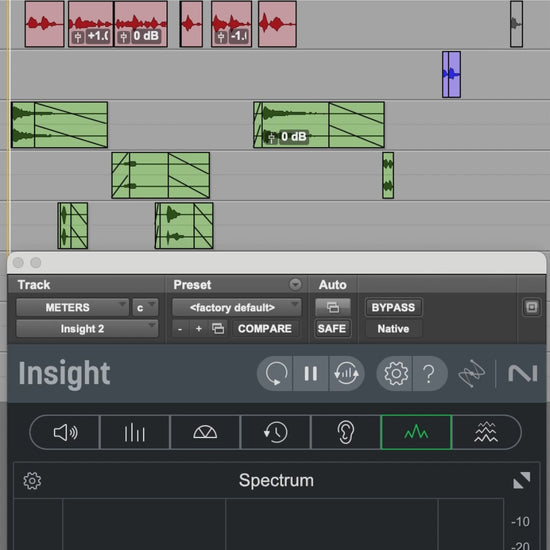
Task: Select the gray clip at the far right
Action: [x=516, y=24]
